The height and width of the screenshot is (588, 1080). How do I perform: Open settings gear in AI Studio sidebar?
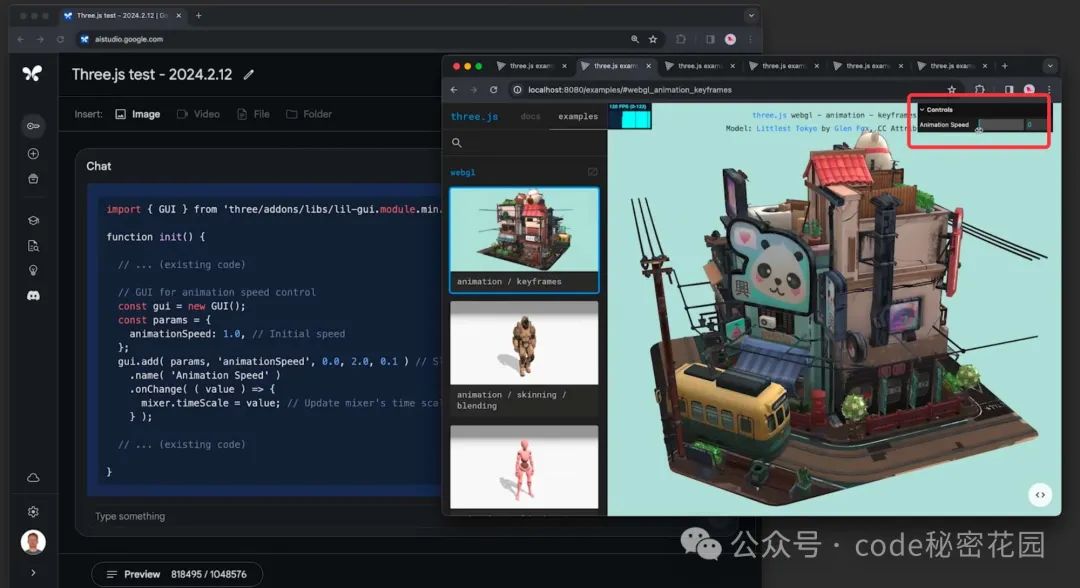coord(33,512)
